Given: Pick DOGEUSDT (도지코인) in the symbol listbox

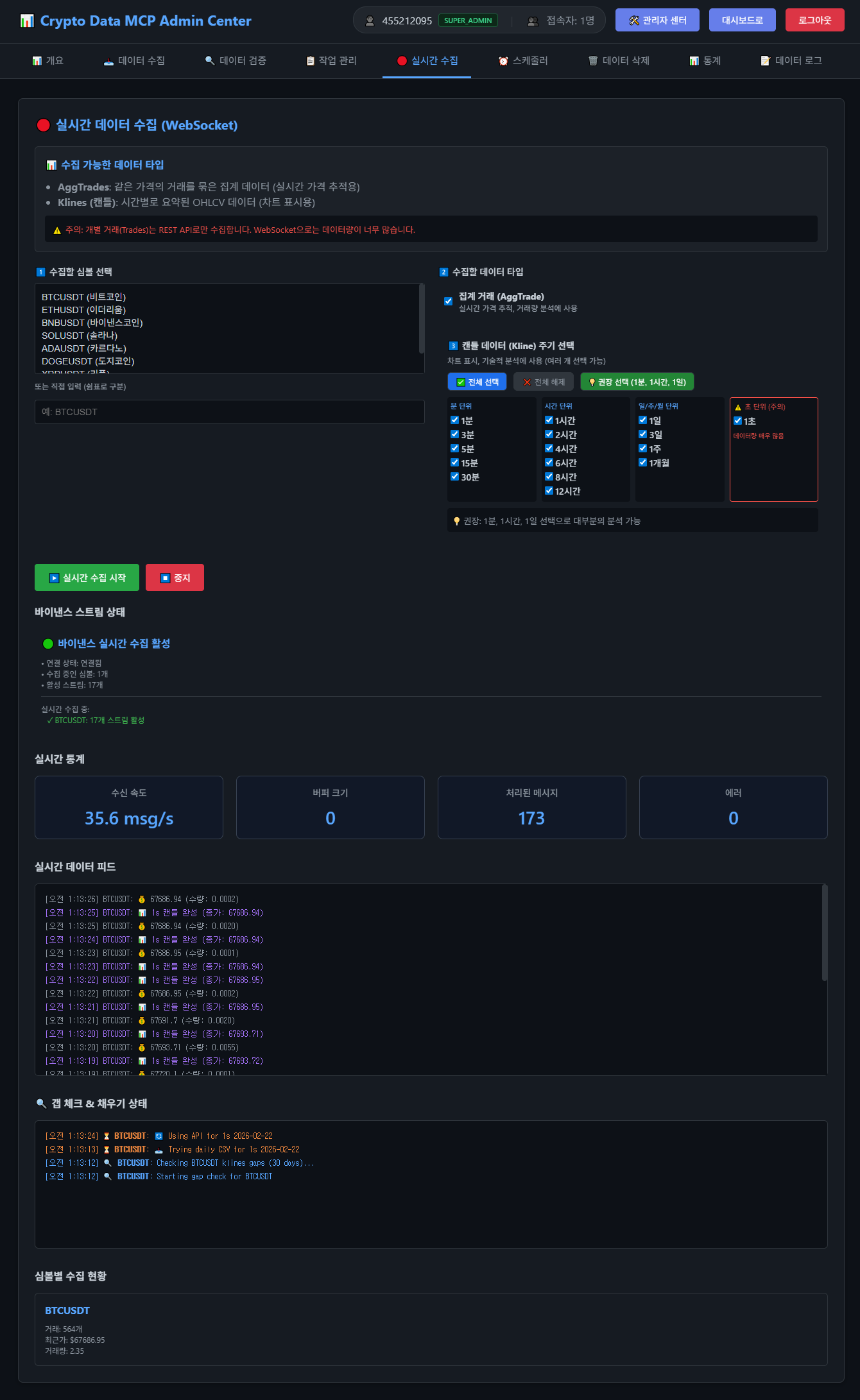Looking at the screenshot, I should [x=88, y=361].
